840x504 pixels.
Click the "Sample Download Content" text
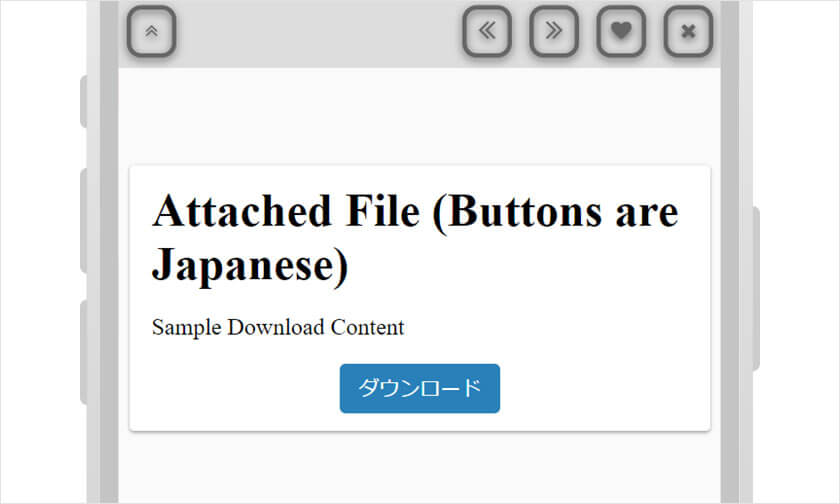278,327
